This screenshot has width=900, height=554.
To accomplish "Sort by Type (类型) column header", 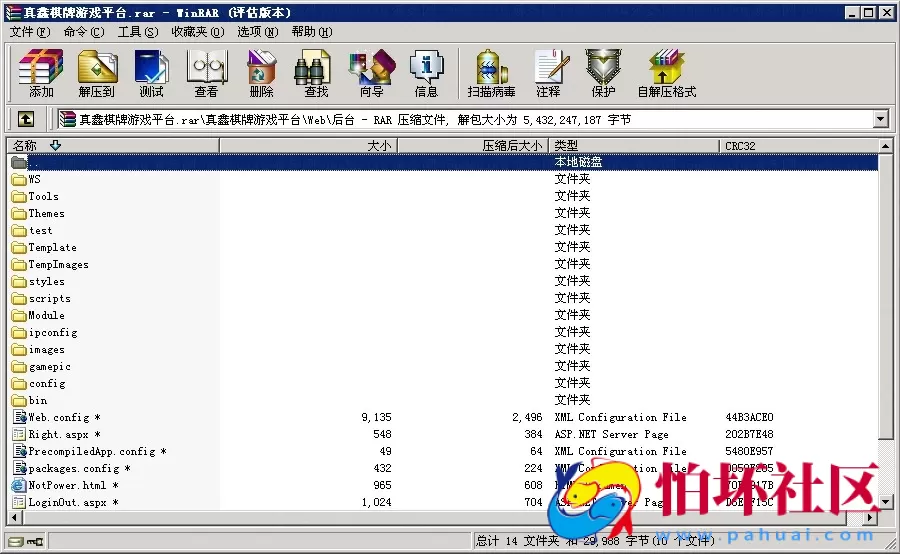I will click(x=634, y=146).
